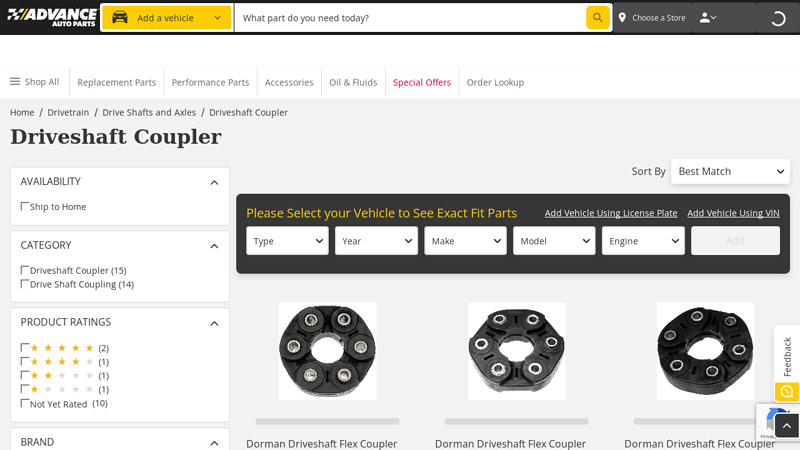Check the Ship to Home box
The height and width of the screenshot is (450, 800).
pyautogui.click(x=24, y=206)
